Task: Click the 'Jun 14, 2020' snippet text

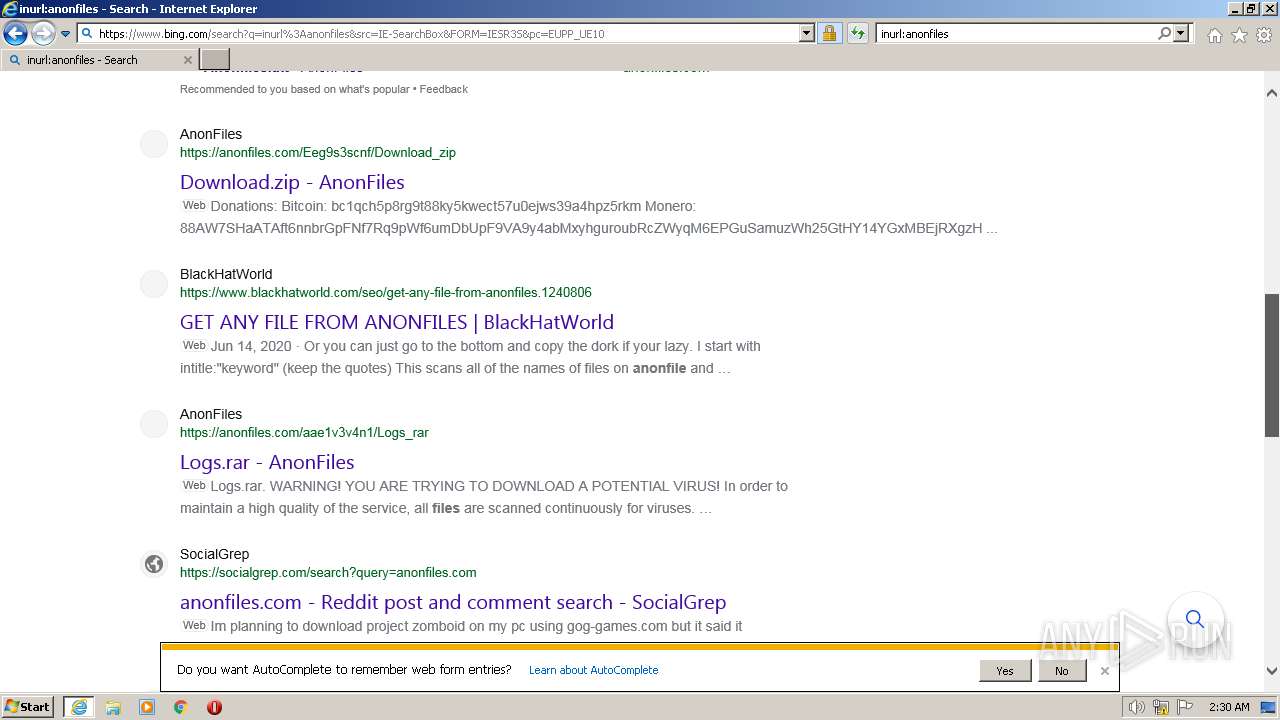Action: (251, 346)
